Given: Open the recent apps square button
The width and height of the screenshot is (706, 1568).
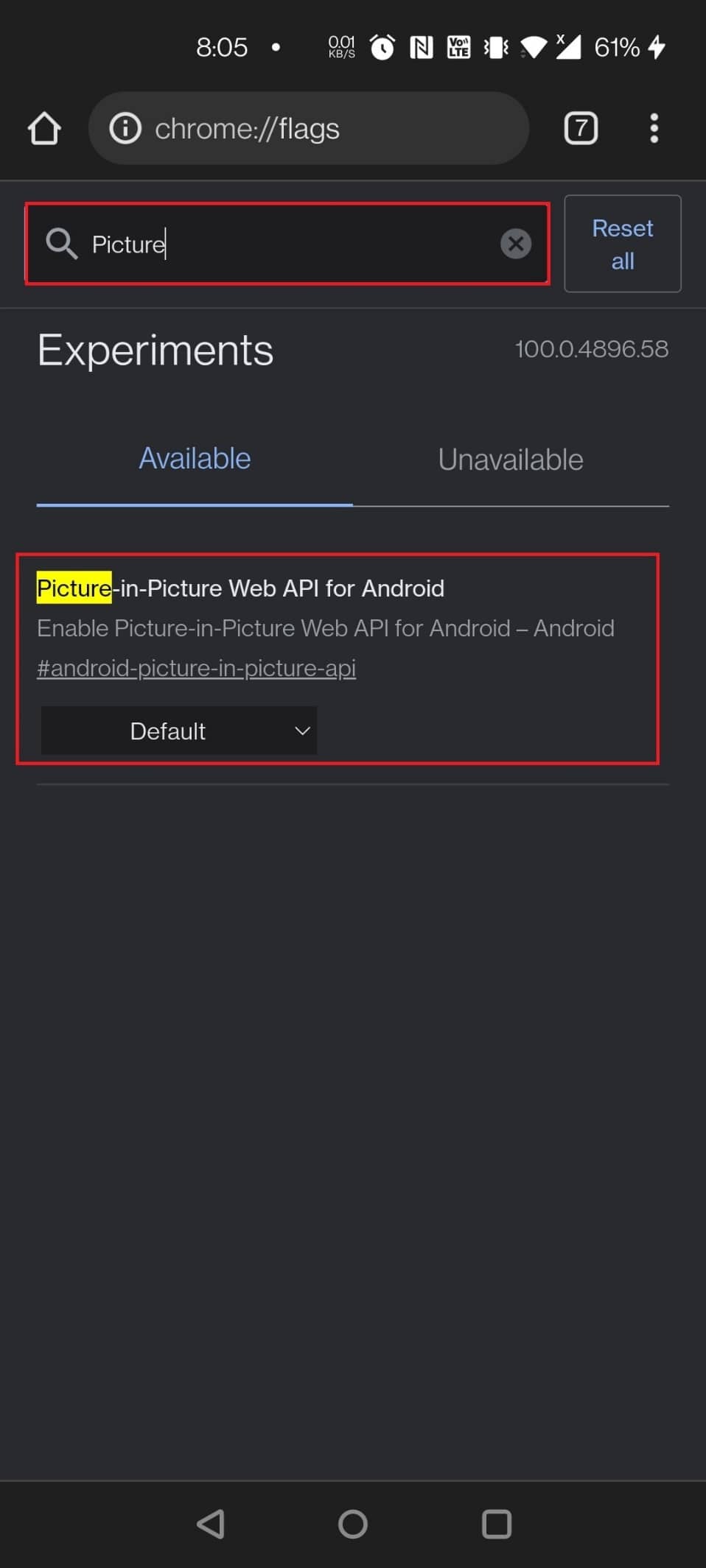Looking at the screenshot, I should coord(496,1524).
